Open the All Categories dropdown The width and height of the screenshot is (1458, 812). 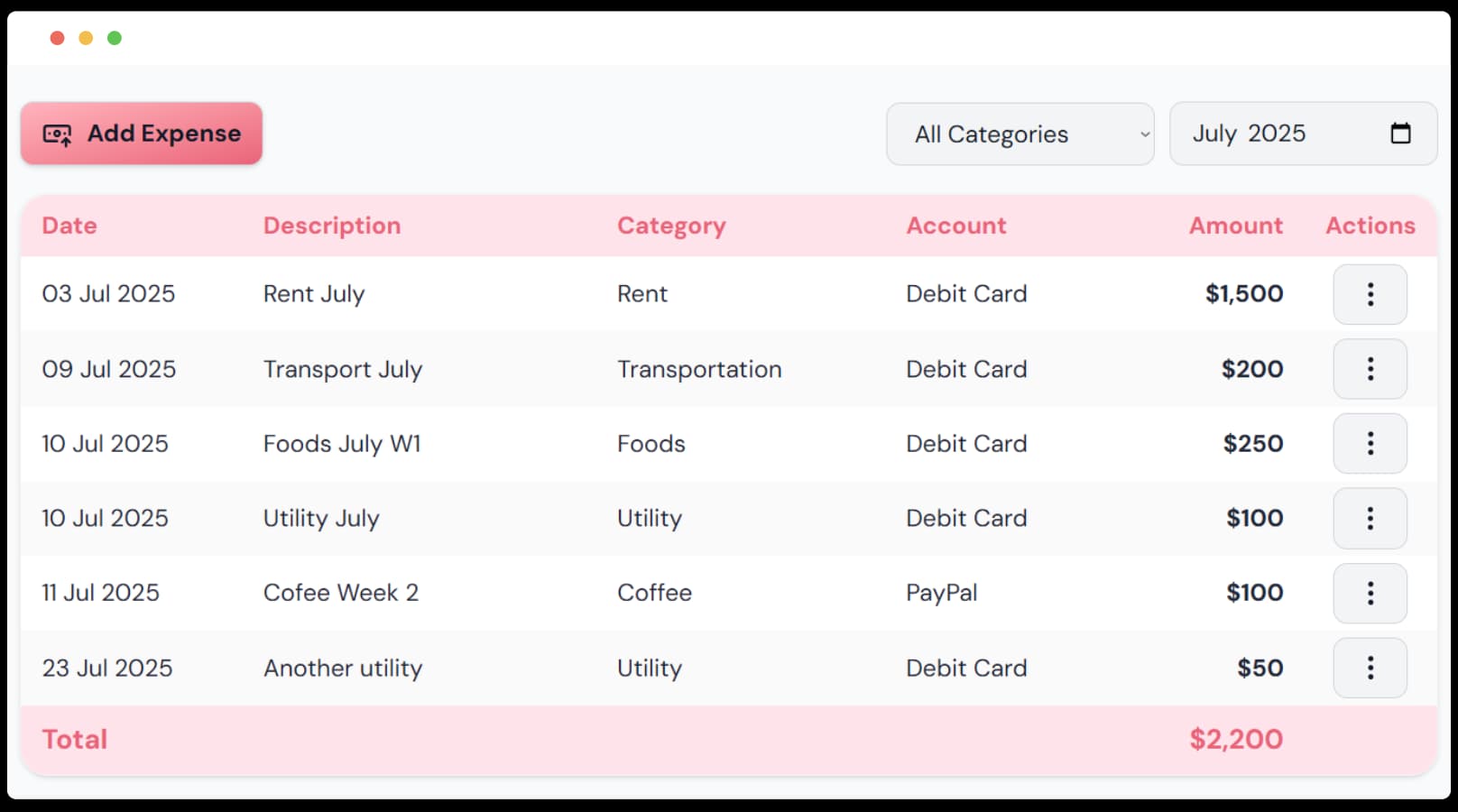(1020, 134)
